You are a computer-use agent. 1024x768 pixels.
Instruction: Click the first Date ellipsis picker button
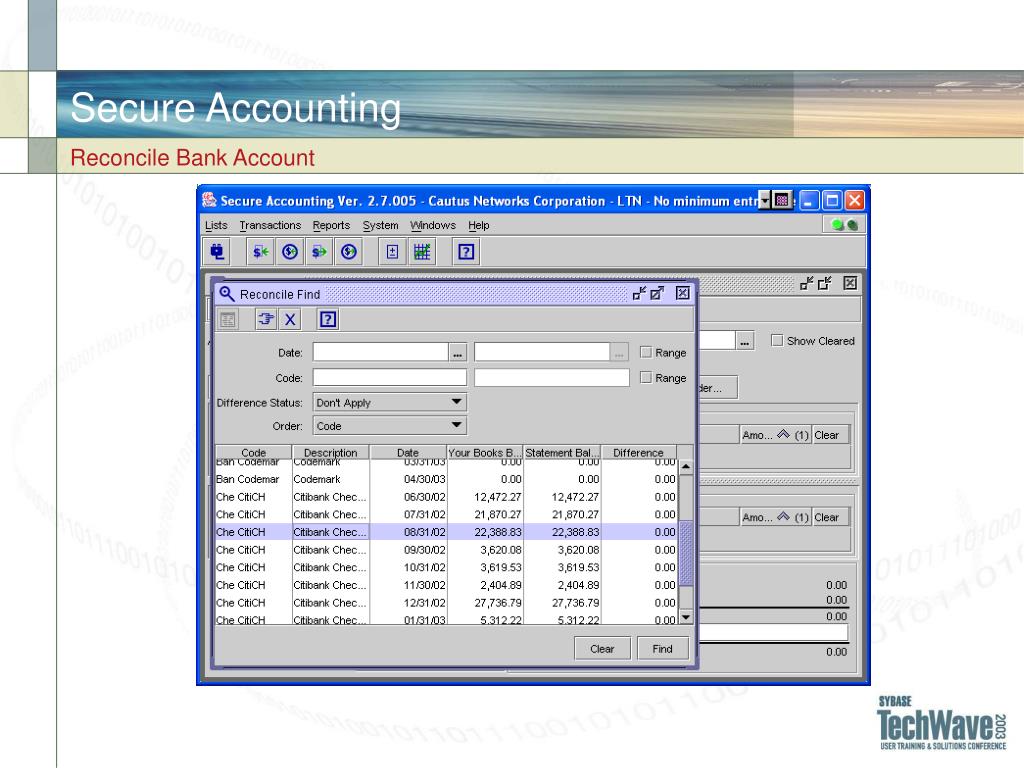point(458,353)
